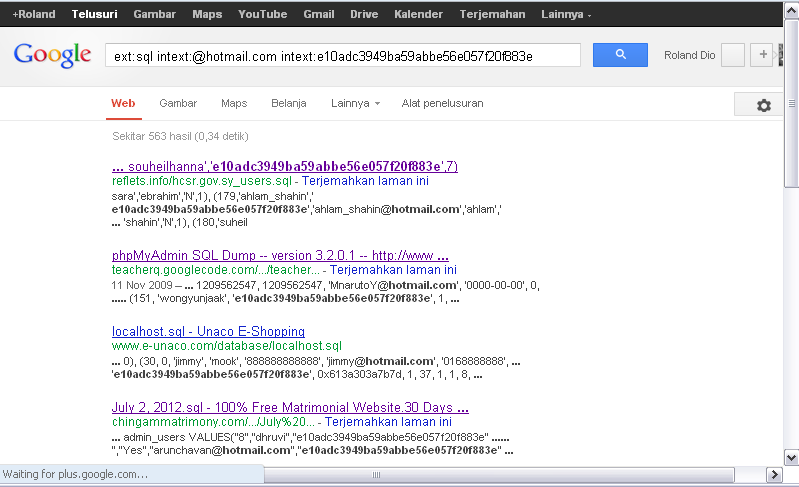Open Gambar in the black top bar
This screenshot has height=487, width=799.
point(154,14)
